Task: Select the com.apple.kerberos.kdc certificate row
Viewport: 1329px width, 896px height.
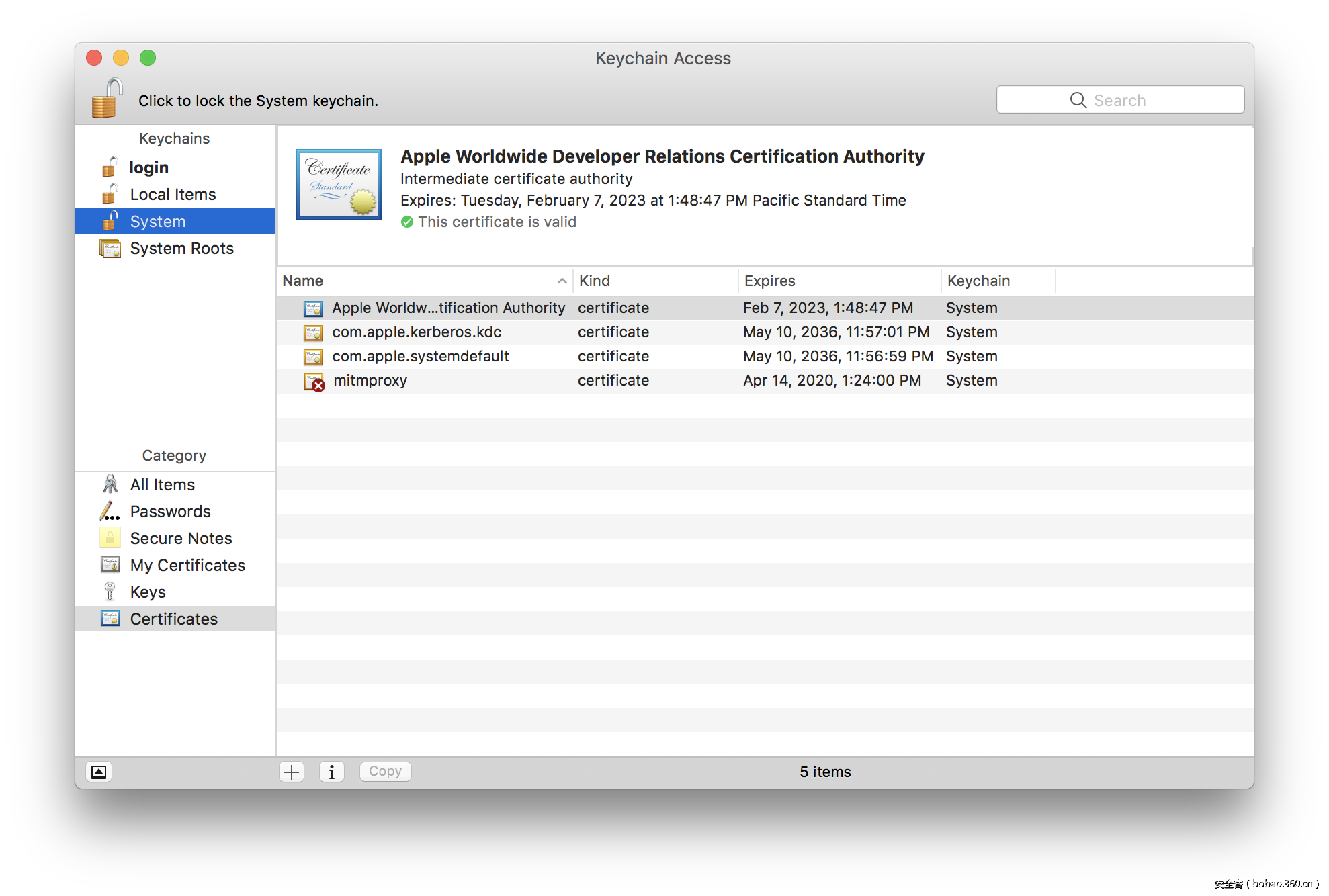Action: click(417, 332)
